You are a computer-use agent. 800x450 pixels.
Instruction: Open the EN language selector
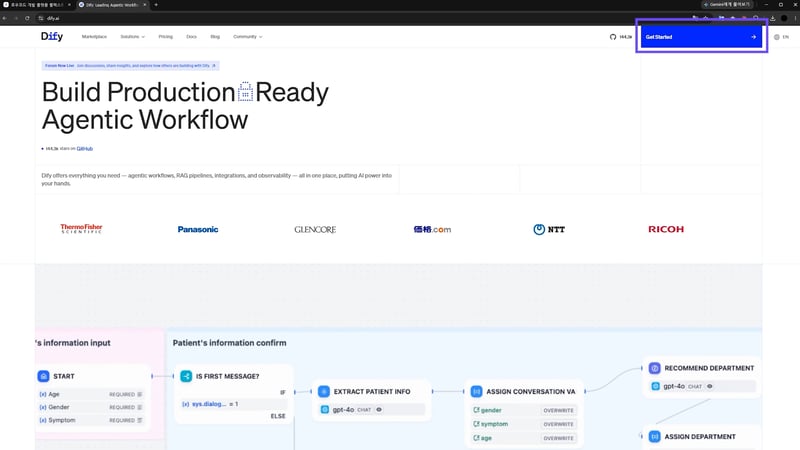[x=781, y=37]
